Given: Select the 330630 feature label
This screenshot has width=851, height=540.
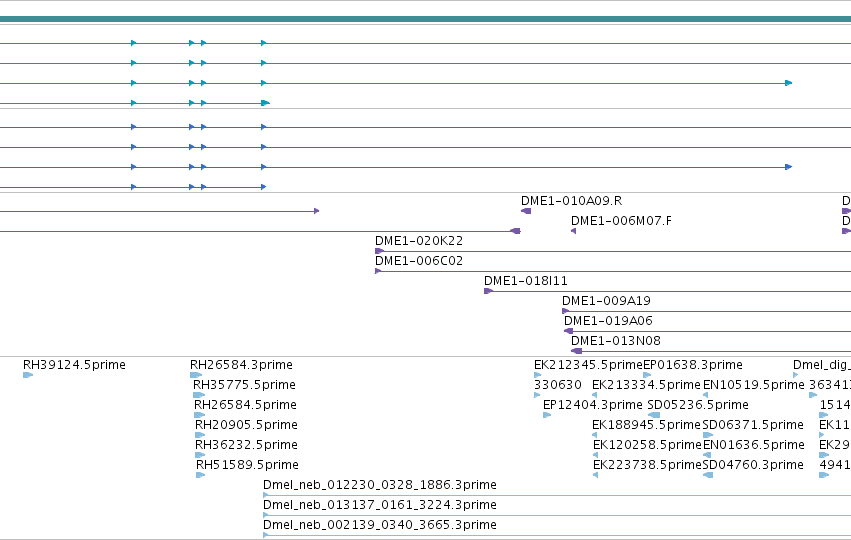Looking at the screenshot, I should click(x=558, y=385).
